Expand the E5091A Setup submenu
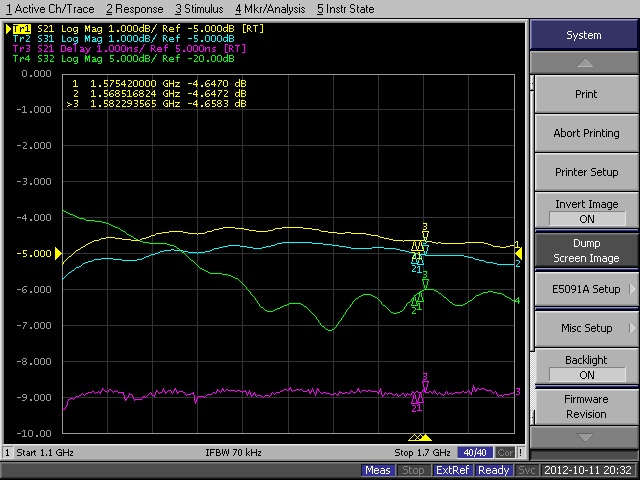Image resolution: width=640 pixels, height=480 pixels. (586, 289)
